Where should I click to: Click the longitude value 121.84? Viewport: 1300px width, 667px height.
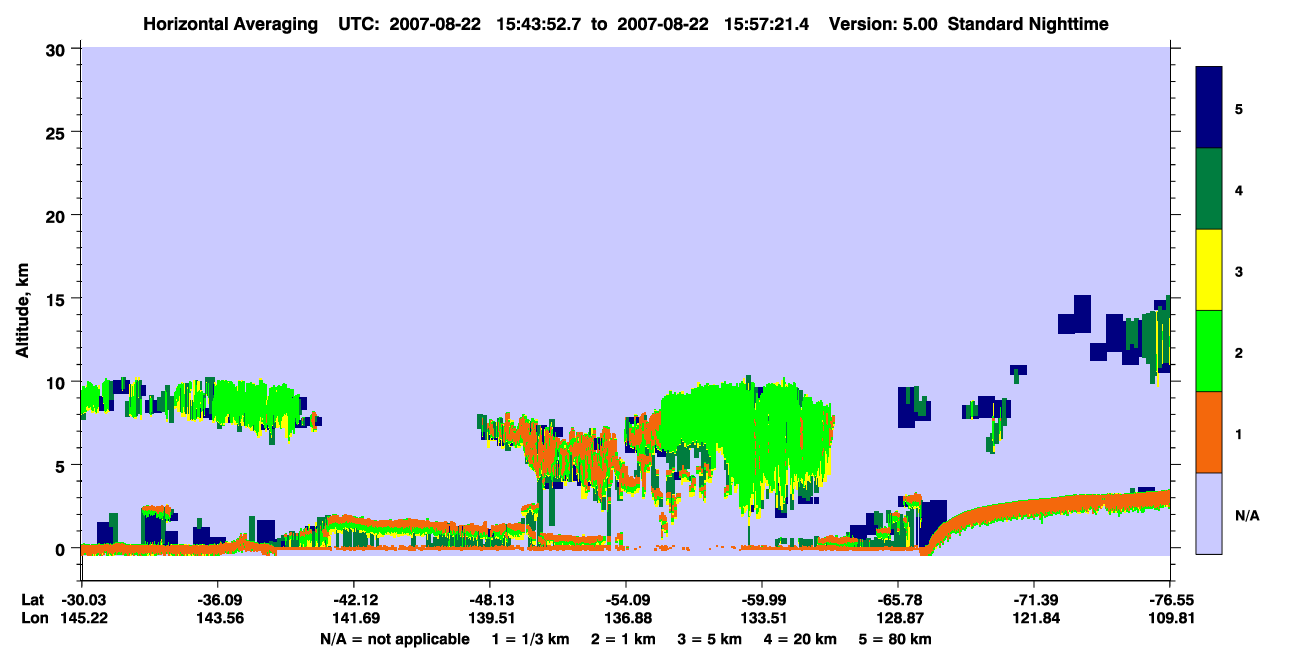(x=1034, y=619)
